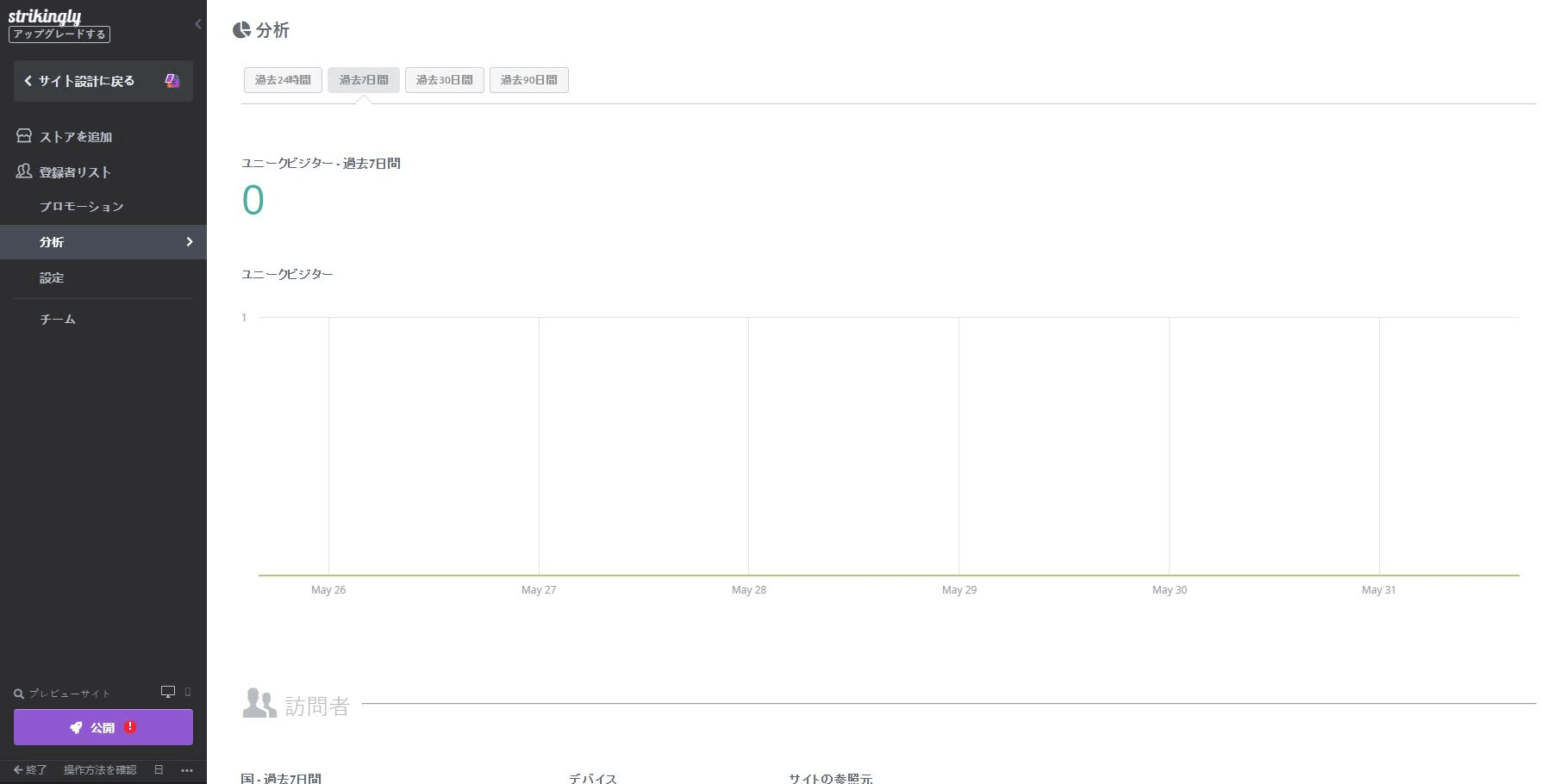The height and width of the screenshot is (784, 1542).
Task: Open the three-dots more options menu
Action: pos(187,770)
